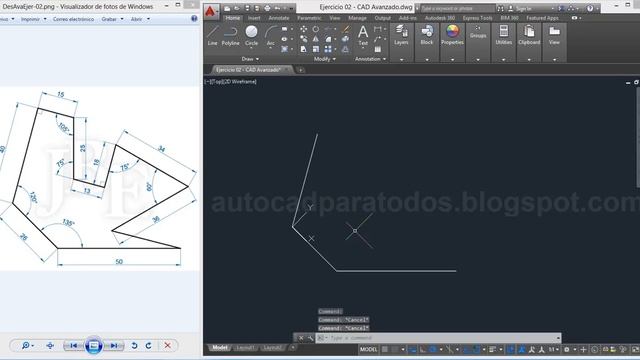The height and width of the screenshot is (360, 640).
Task: Rotate image clockwise in photo viewer
Action: click(x=149, y=346)
